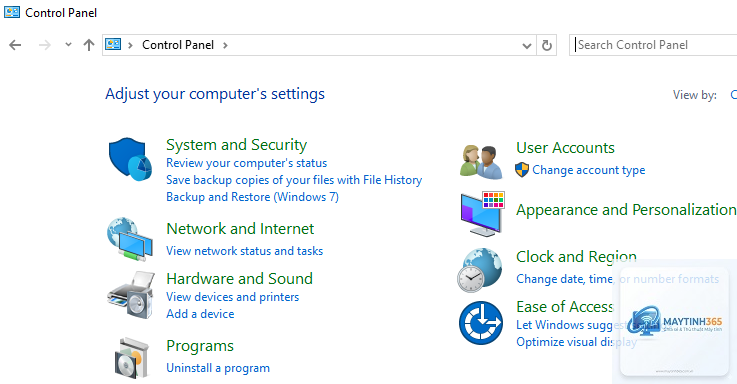Click Change account type link

pyautogui.click(x=588, y=170)
